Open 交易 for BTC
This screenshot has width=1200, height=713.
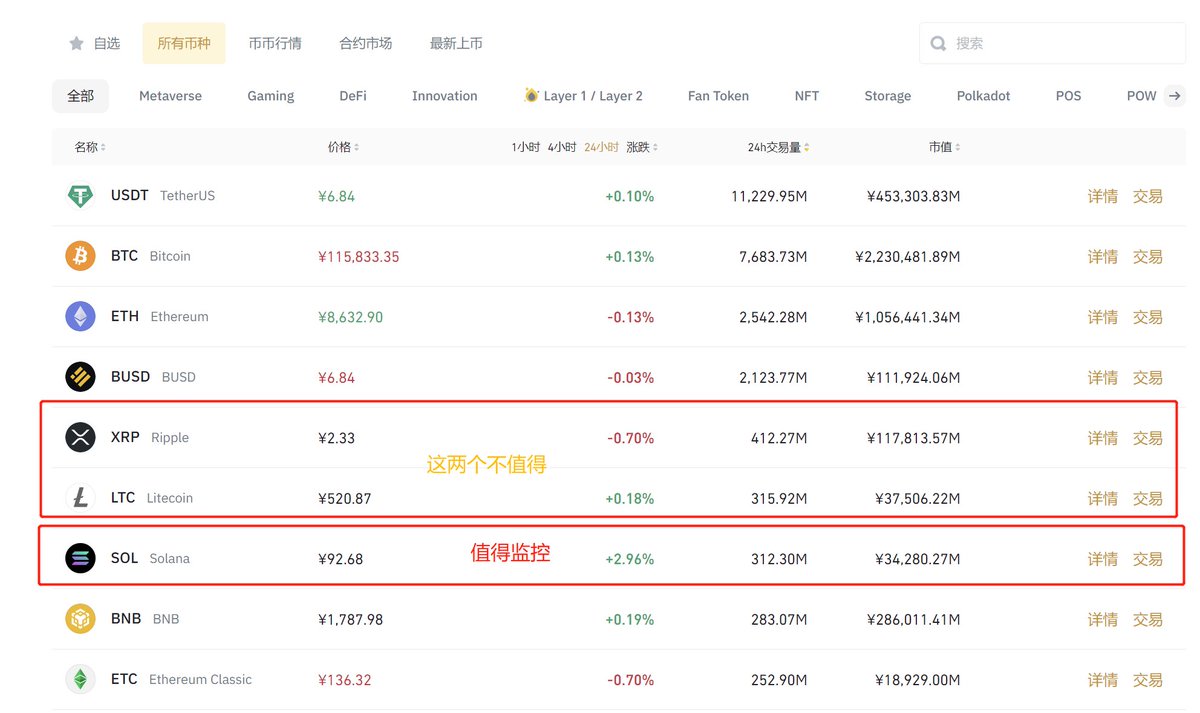pos(1148,257)
